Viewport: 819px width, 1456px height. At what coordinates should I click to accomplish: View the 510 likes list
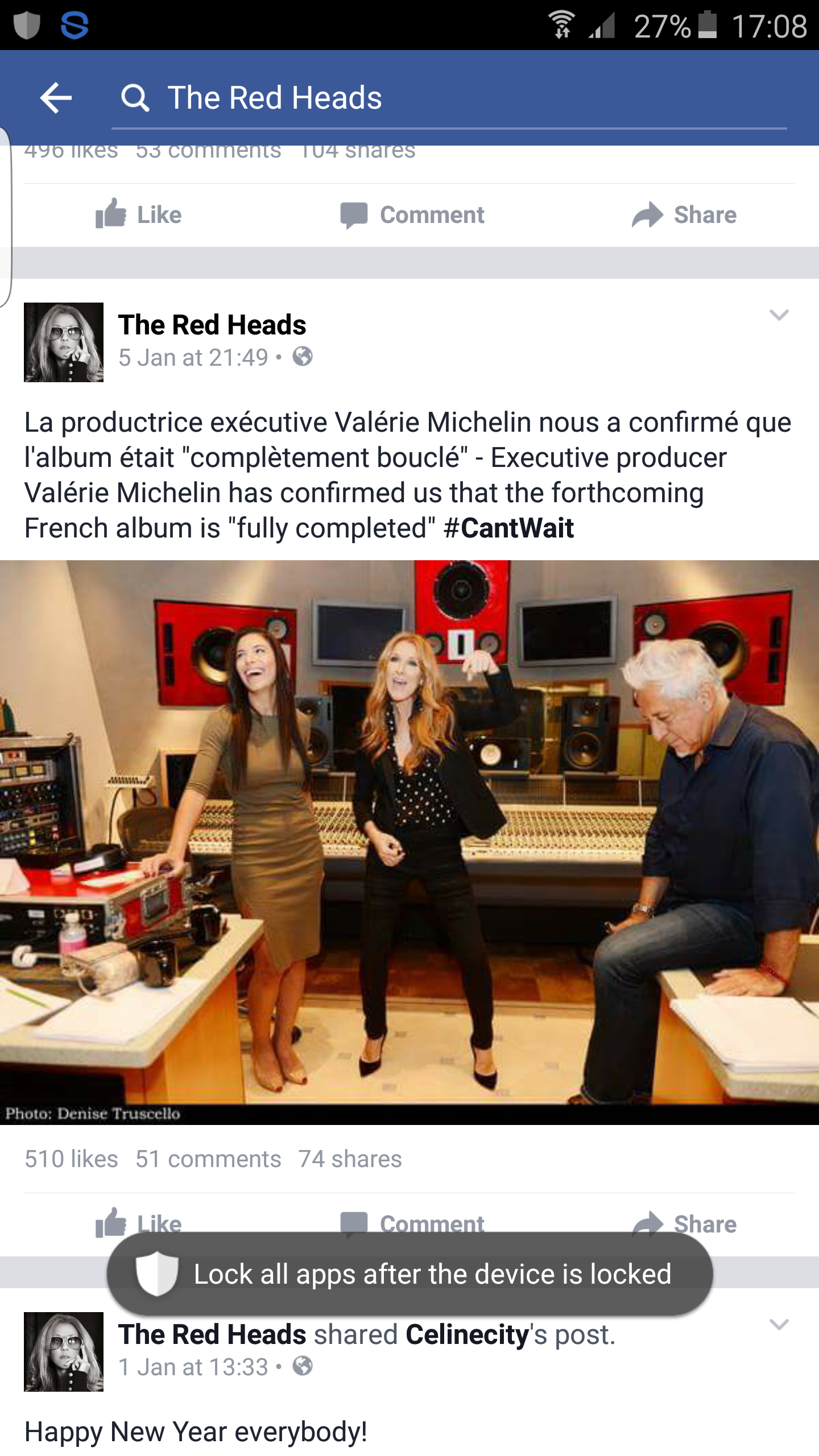[71, 1159]
